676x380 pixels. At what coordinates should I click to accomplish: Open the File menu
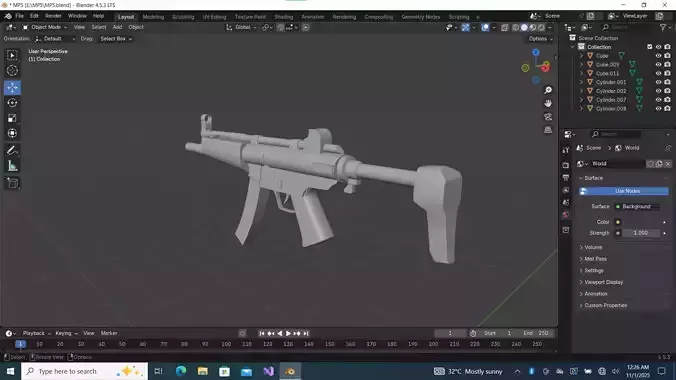[x=19, y=16]
